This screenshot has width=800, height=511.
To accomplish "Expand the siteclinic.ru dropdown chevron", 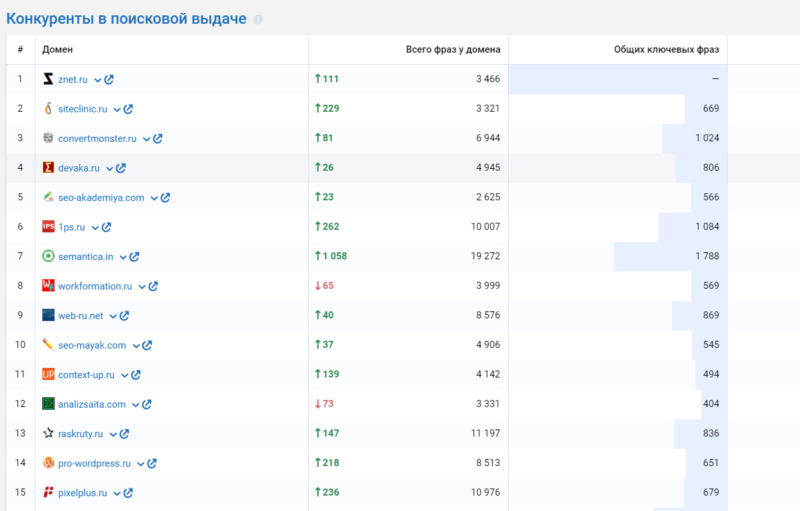I will (117, 110).
